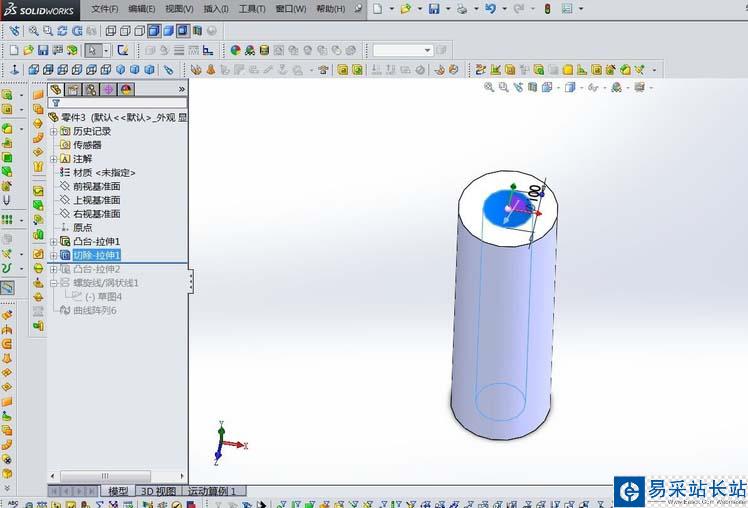Click the Save floppy icon in title toolbar
This screenshot has height=508, width=748.
(434, 9)
